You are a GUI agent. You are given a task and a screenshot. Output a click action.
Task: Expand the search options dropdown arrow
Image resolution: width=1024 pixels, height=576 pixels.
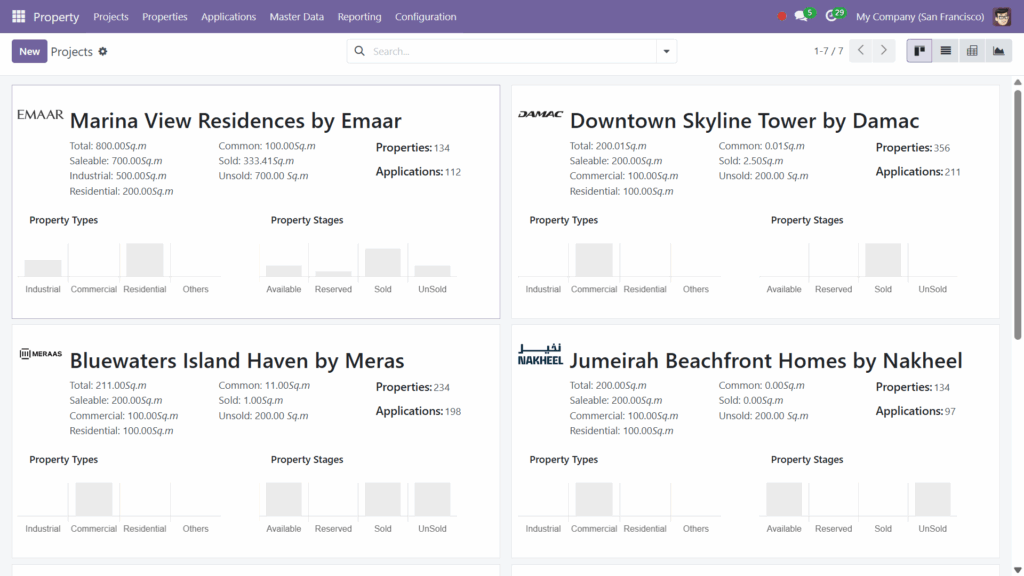click(x=666, y=51)
